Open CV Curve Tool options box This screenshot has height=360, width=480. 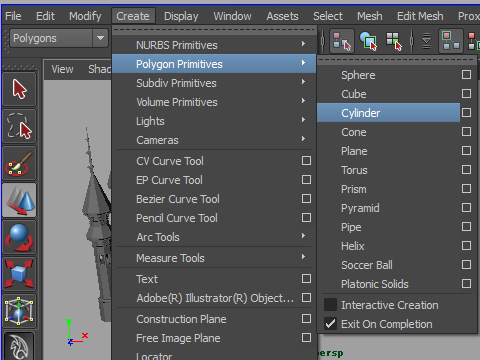tap(306, 161)
